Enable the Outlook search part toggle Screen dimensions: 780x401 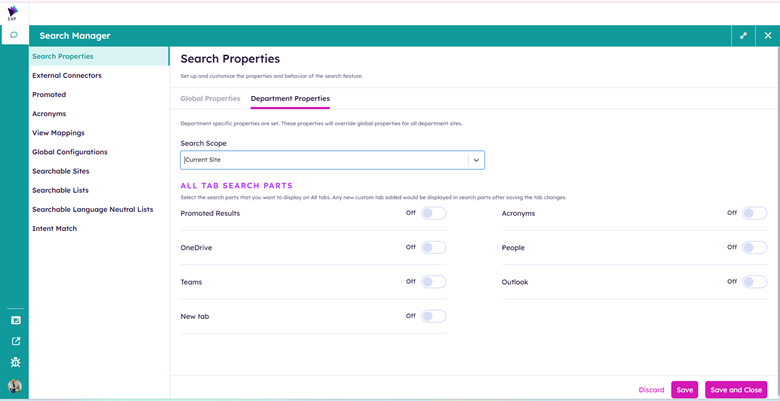tap(754, 282)
